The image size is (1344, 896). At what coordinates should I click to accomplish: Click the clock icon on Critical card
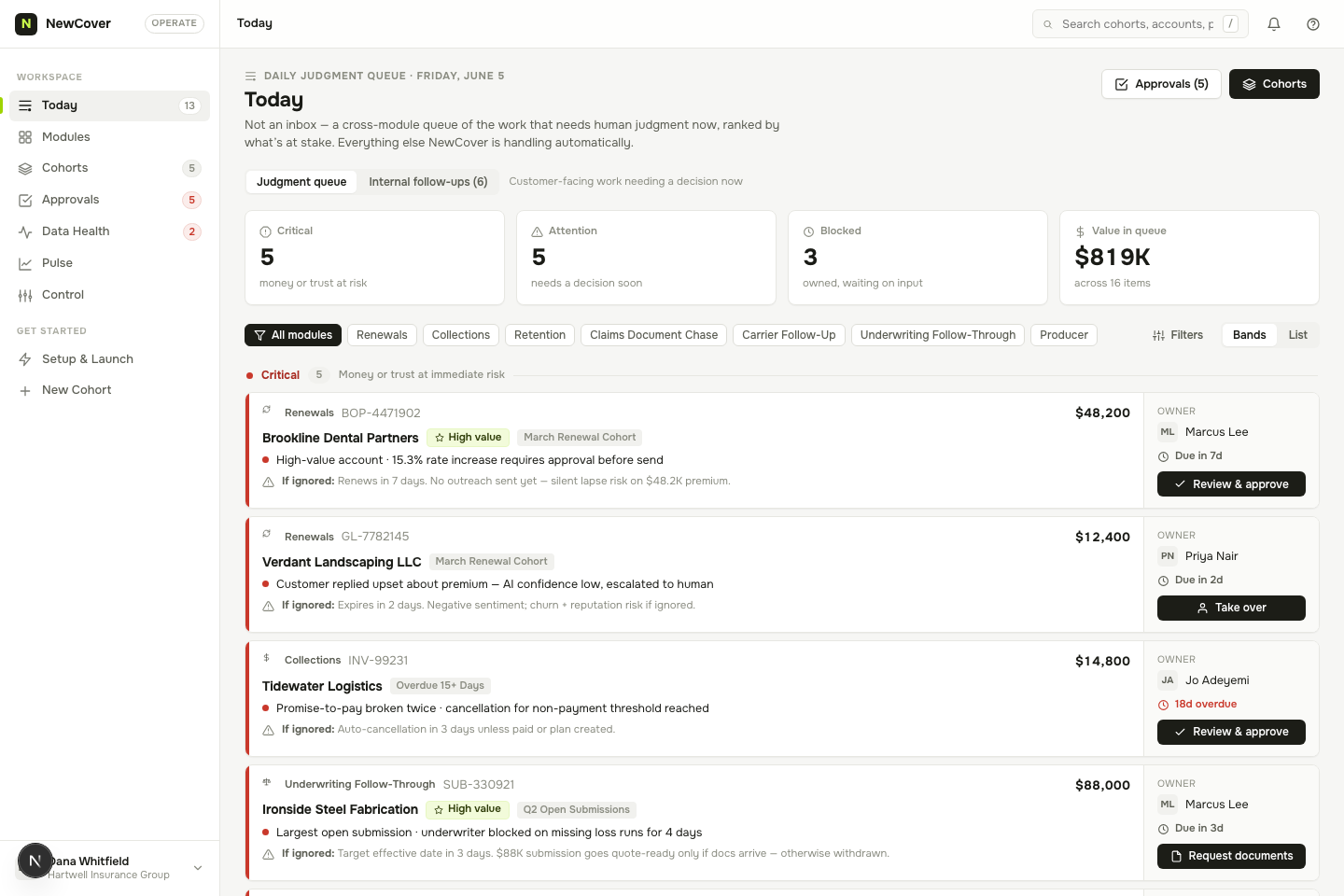pos(265,231)
